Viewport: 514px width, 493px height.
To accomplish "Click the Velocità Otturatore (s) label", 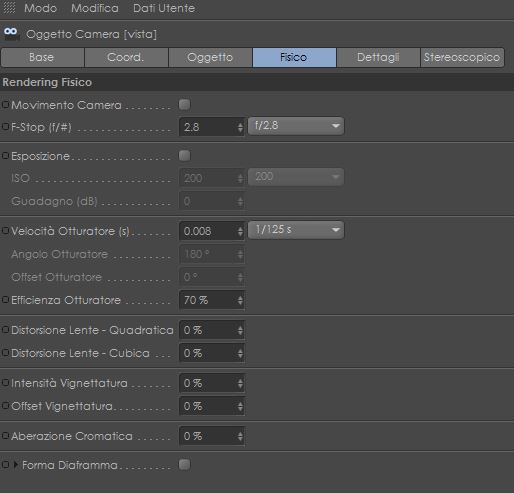I will [x=70, y=231].
